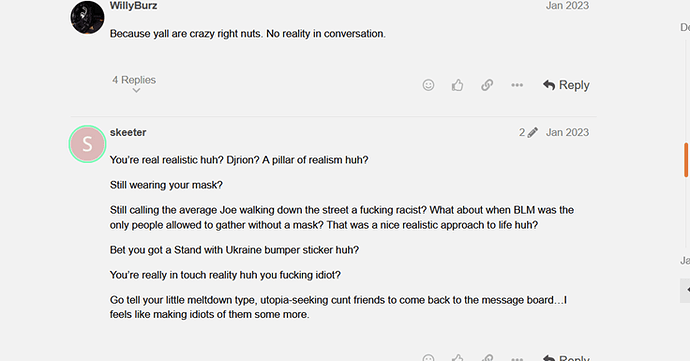Open WillyBurz's profile avatar
The width and height of the screenshot is (690, 361).
coord(88,17)
